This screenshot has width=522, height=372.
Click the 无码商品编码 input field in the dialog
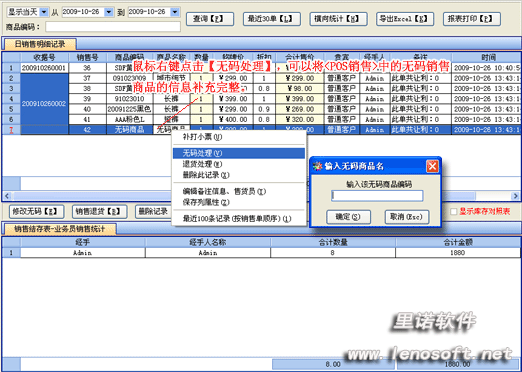[x=377, y=195]
